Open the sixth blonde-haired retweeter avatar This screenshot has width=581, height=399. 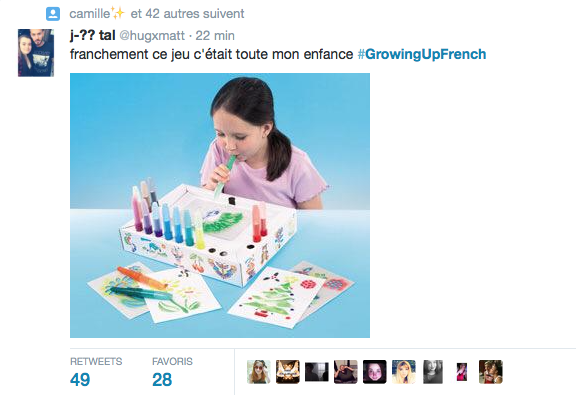pyautogui.click(x=404, y=372)
